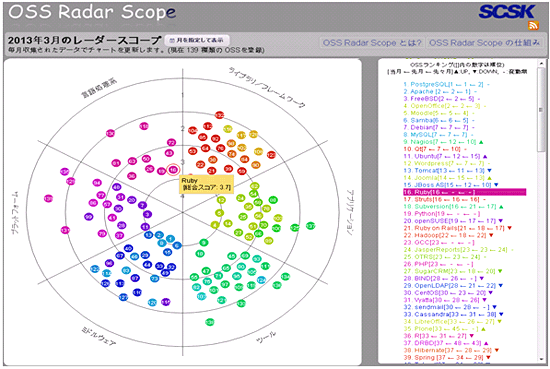Viewport: 550px width, 369px height.
Task: Click the far-left magenta node outside the outer ring
Action: tap(48, 199)
